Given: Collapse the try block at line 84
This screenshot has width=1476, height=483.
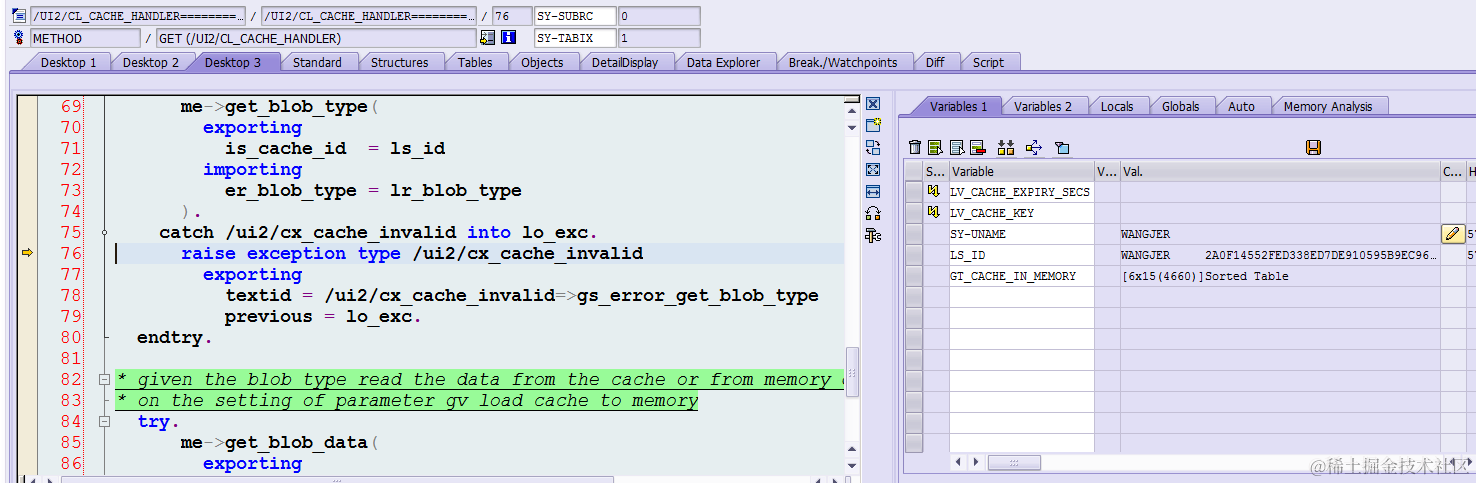Looking at the screenshot, I should (104, 422).
